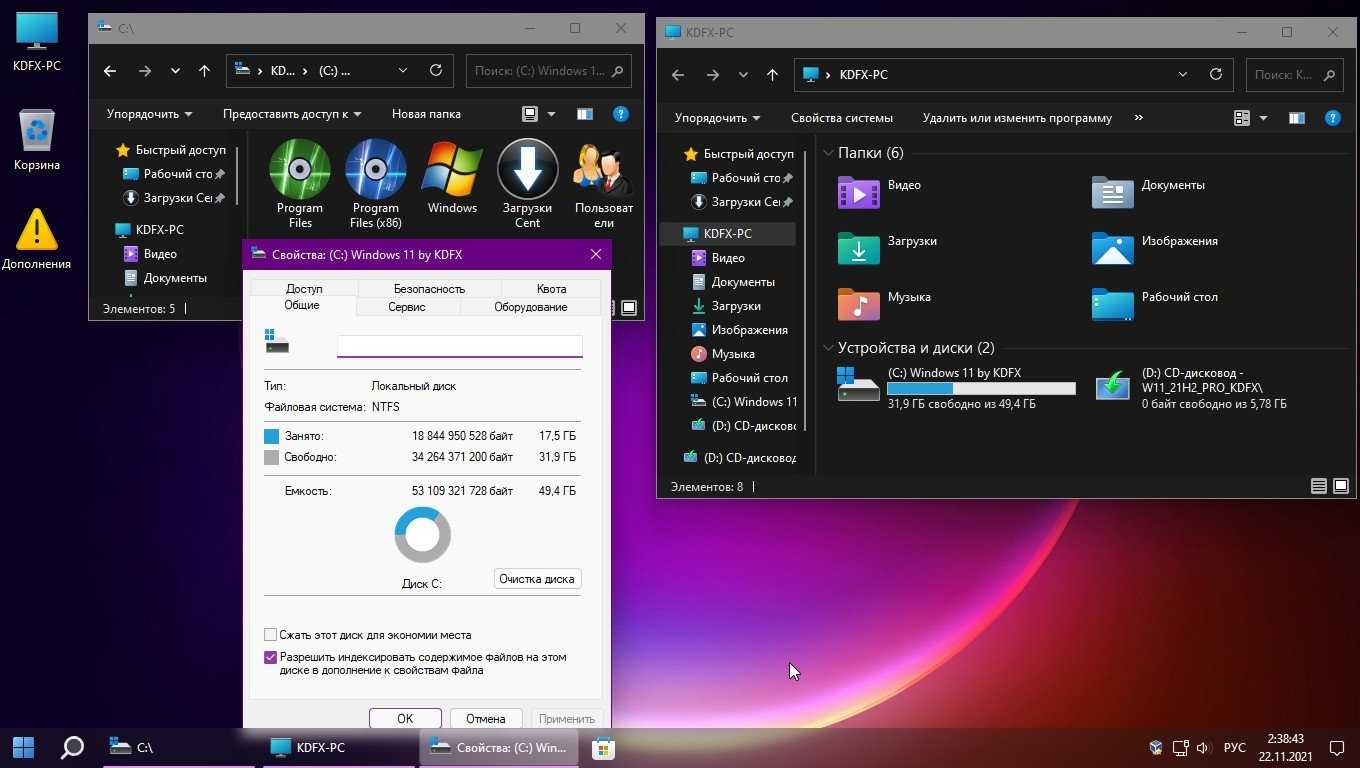Click Отмена in the properties dialog
The width and height of the screenshot is (1360, 768).
click(x=485, y=718)
